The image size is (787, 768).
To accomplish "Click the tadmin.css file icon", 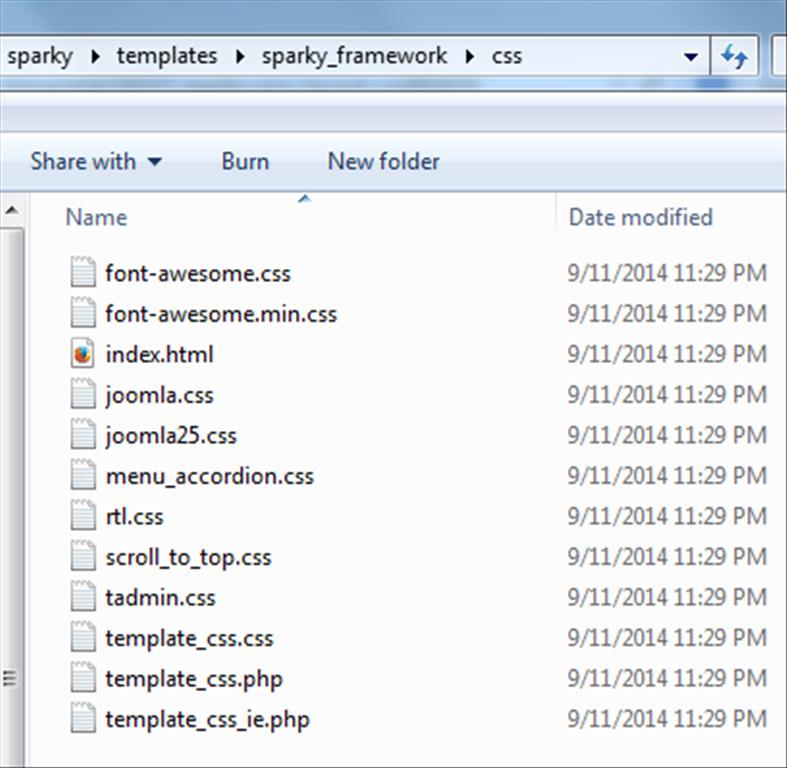I will [x=83, y=597].
